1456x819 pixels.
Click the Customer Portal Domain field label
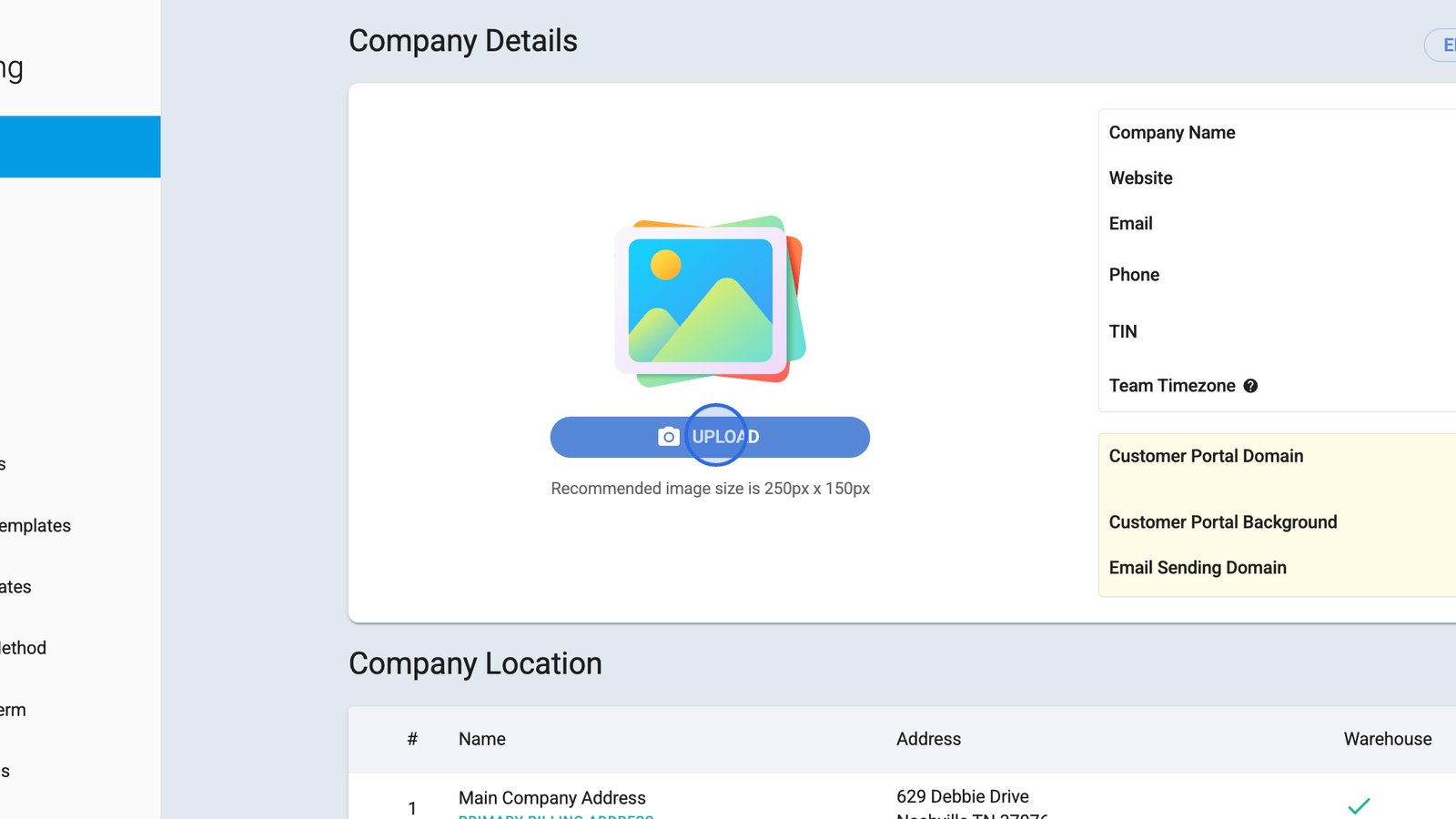1206,456
